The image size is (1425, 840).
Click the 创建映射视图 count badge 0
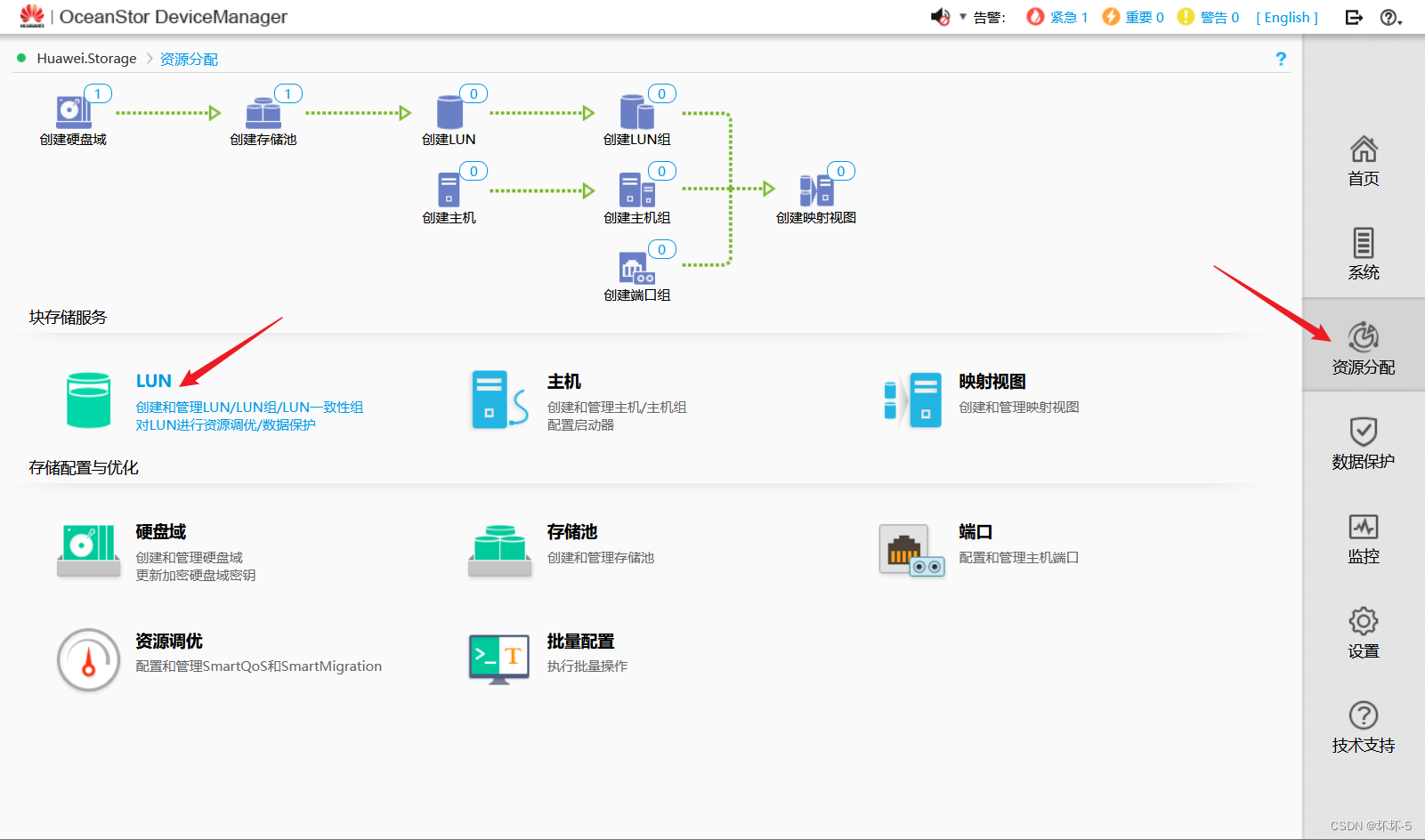[841, 171]
